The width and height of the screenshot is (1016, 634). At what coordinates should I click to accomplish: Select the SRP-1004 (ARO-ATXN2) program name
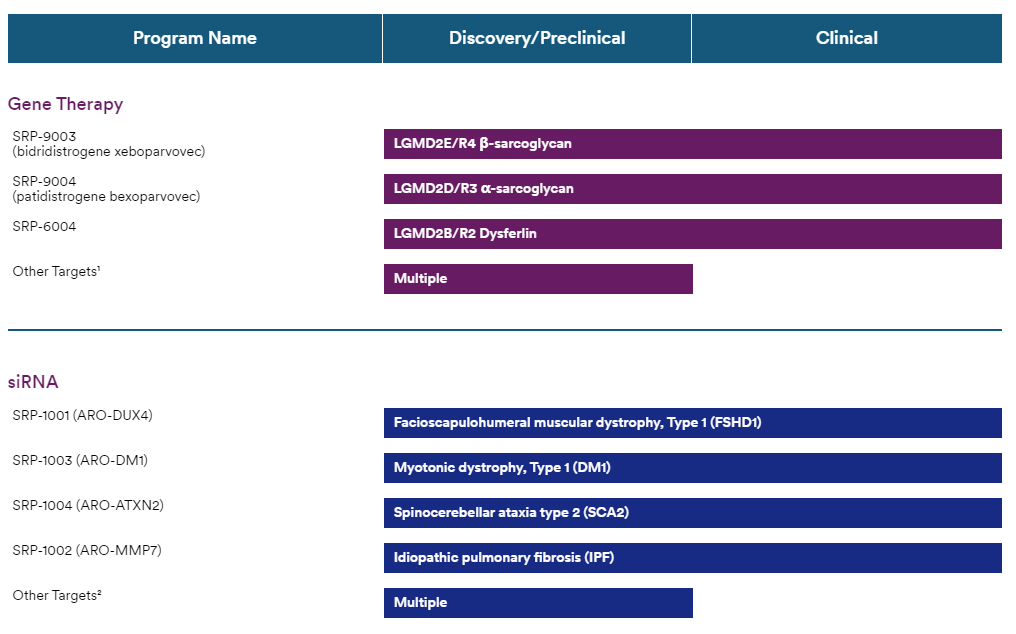tap(88, 505)
